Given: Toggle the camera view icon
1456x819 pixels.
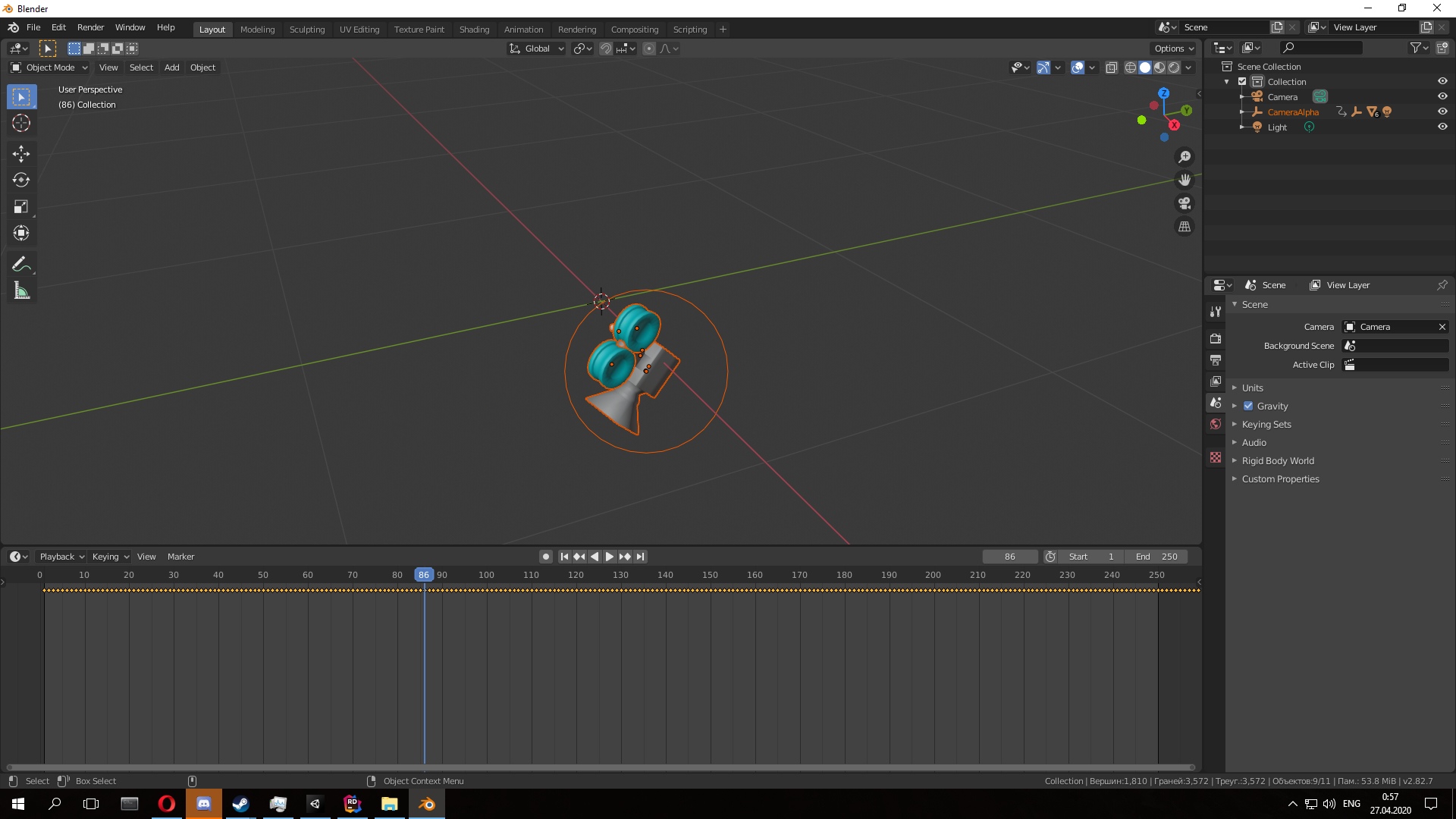Looking at the screenshot, I should pos(1185,203).
